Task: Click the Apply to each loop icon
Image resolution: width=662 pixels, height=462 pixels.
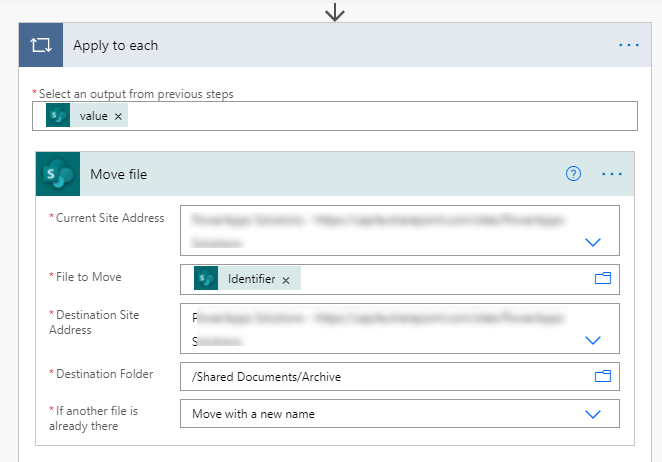Action: tap(41, 45)
